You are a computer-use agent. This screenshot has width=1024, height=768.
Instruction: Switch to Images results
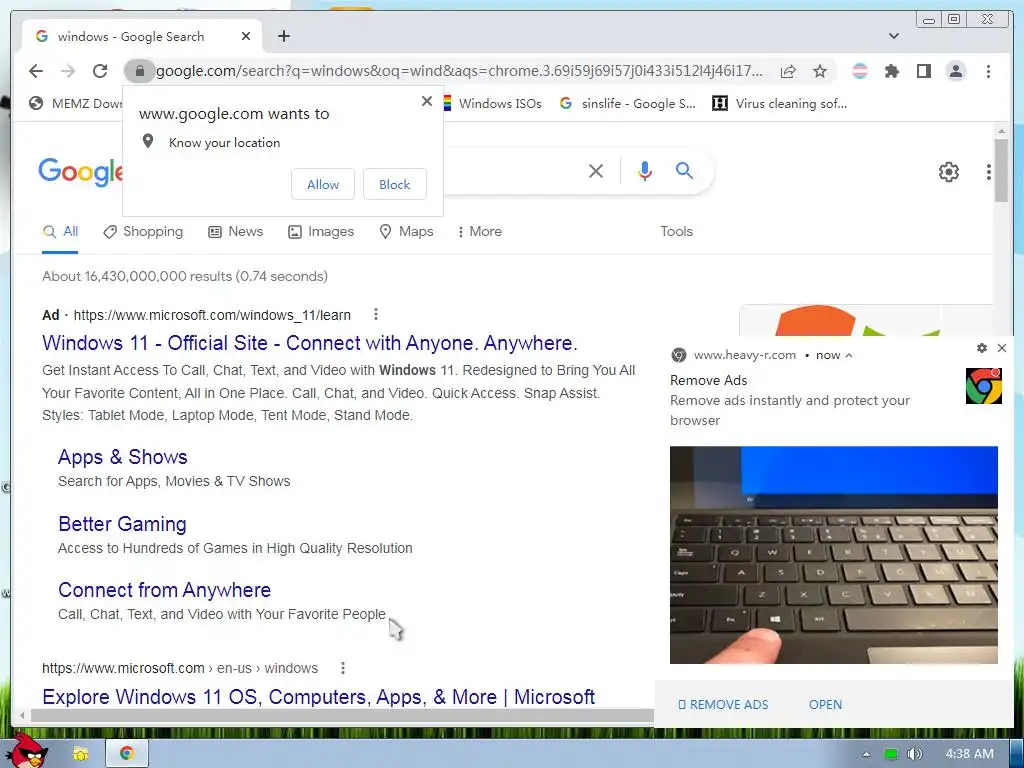(x=321, y=232)
